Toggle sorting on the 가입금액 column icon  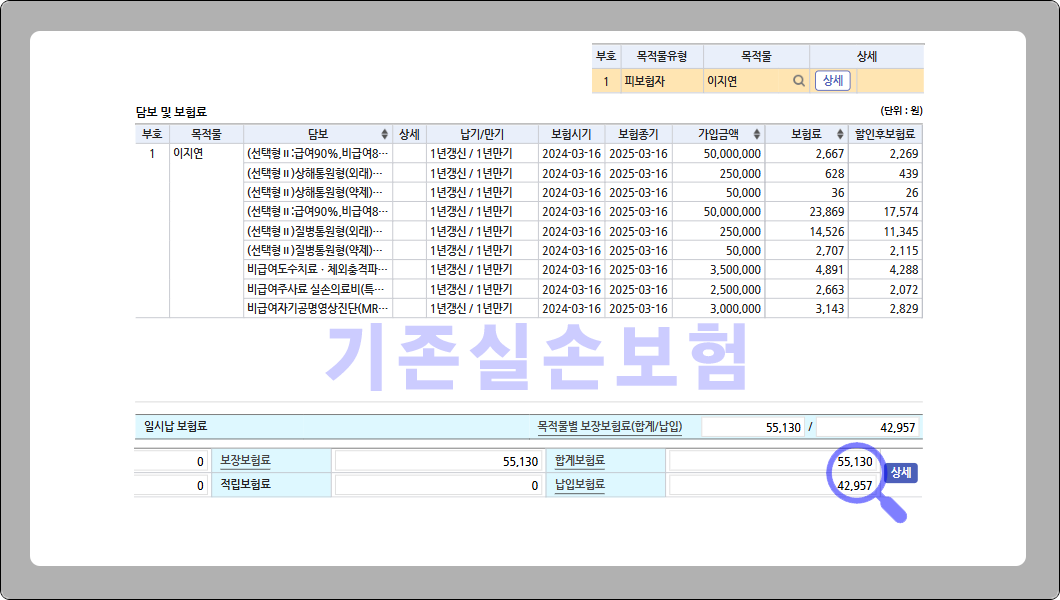tap(757, 134)
